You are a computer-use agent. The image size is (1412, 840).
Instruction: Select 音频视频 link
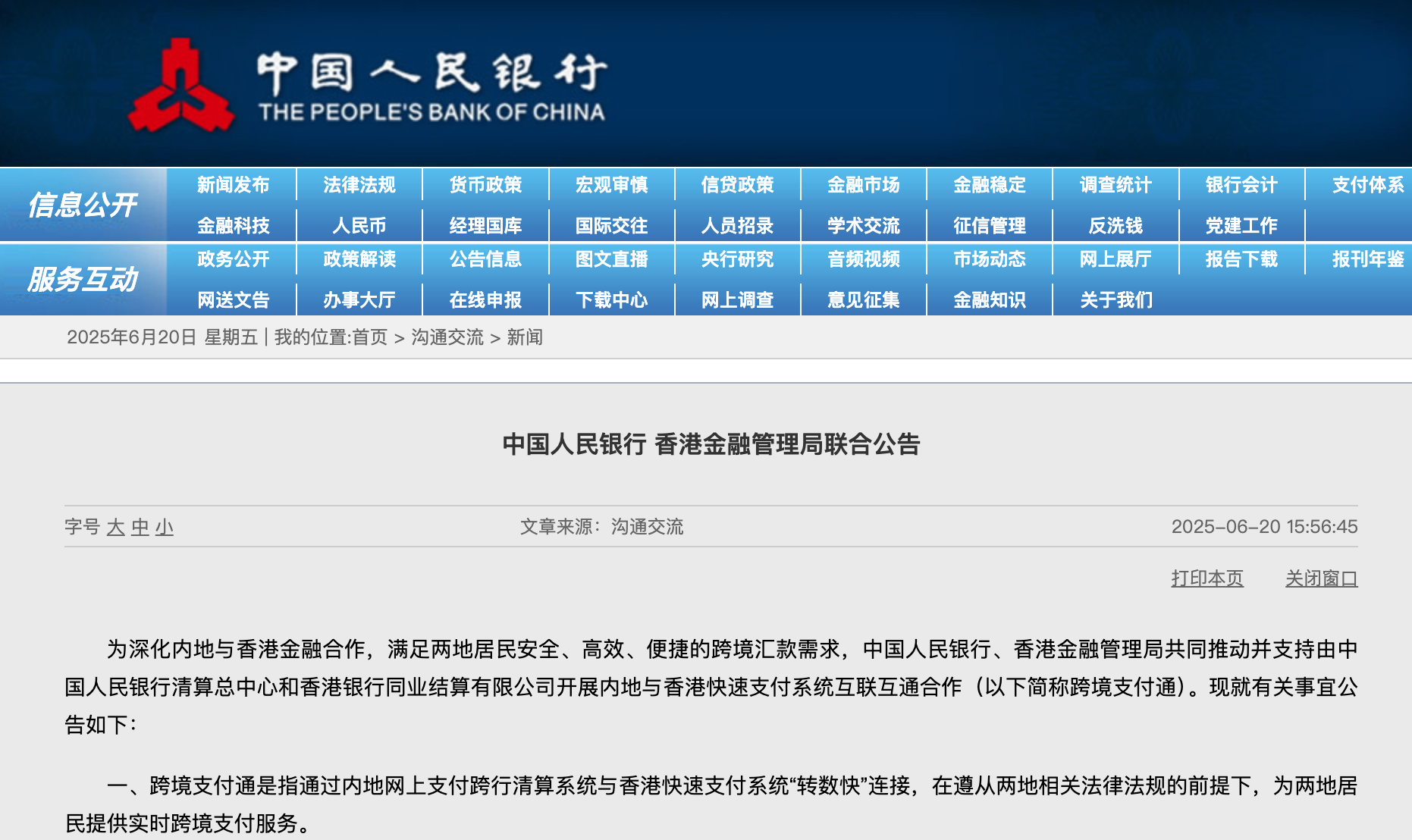[x=863, y=259]
